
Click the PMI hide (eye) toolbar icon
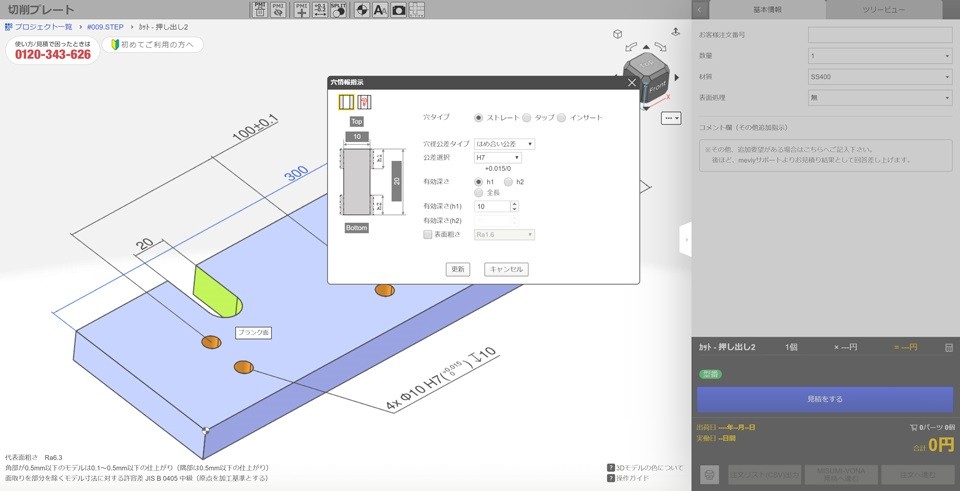[x=277, y=10]
